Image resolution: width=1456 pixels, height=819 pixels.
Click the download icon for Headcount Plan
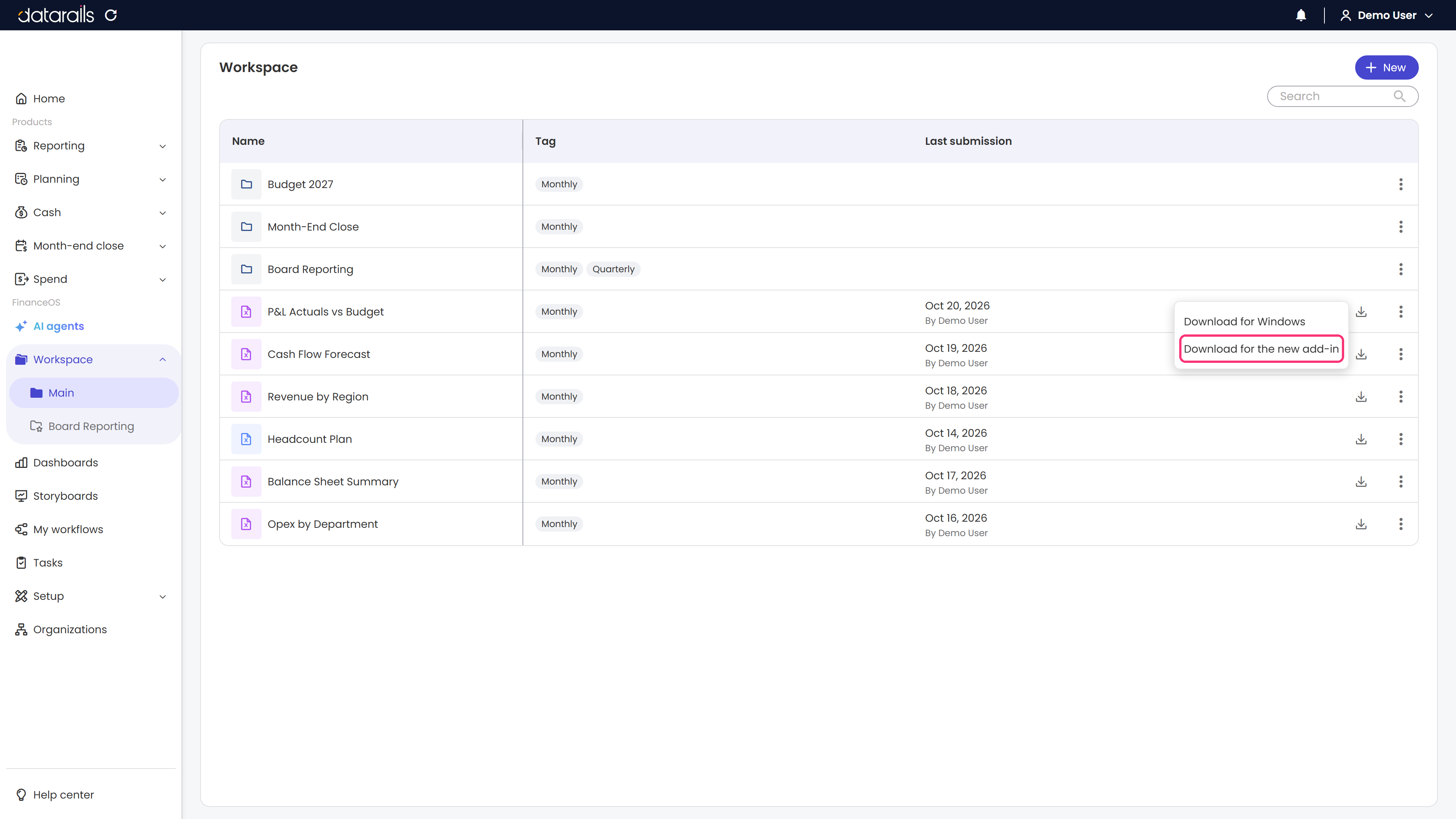pos(1361,439)
